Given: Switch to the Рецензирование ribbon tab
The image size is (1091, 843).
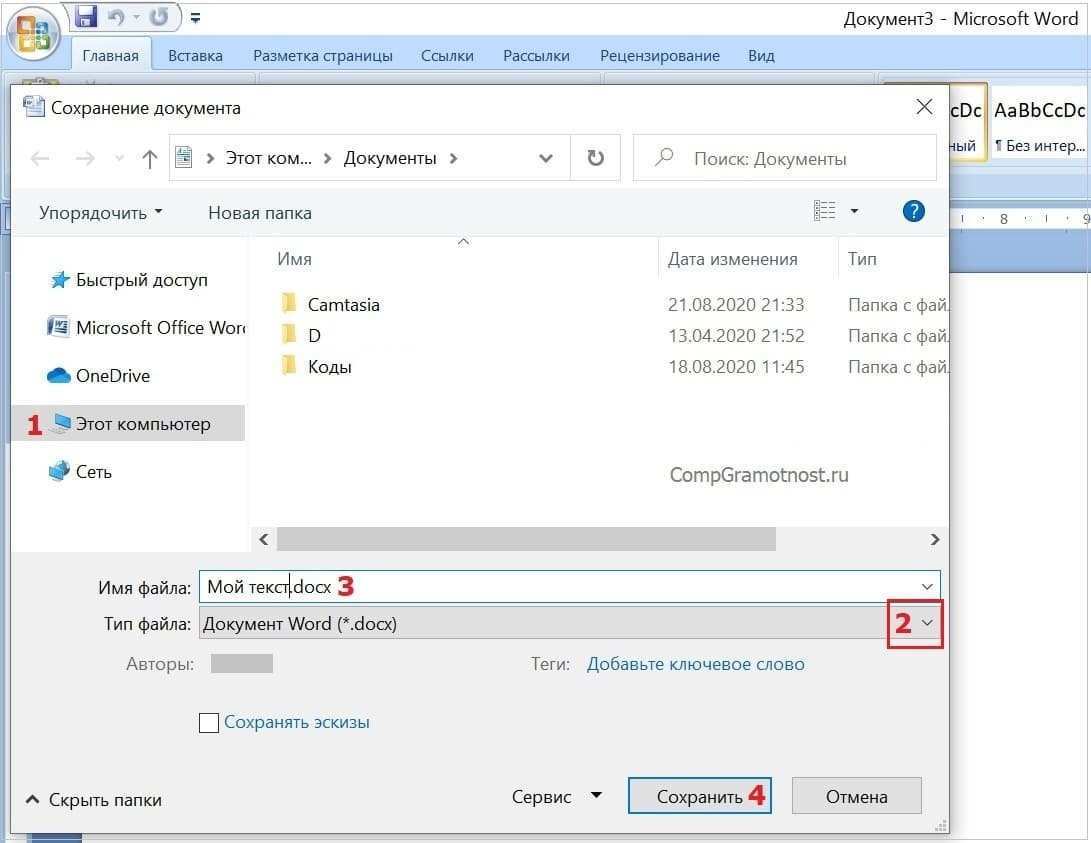Looking at the screenshot, I should pos(660,55).
